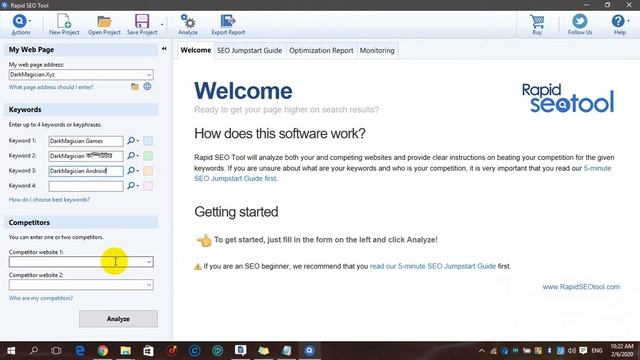Open 'How do I choose best keywords?' link
The width and height of the screenshot is (640, 360).
click(x=49, y=200)
